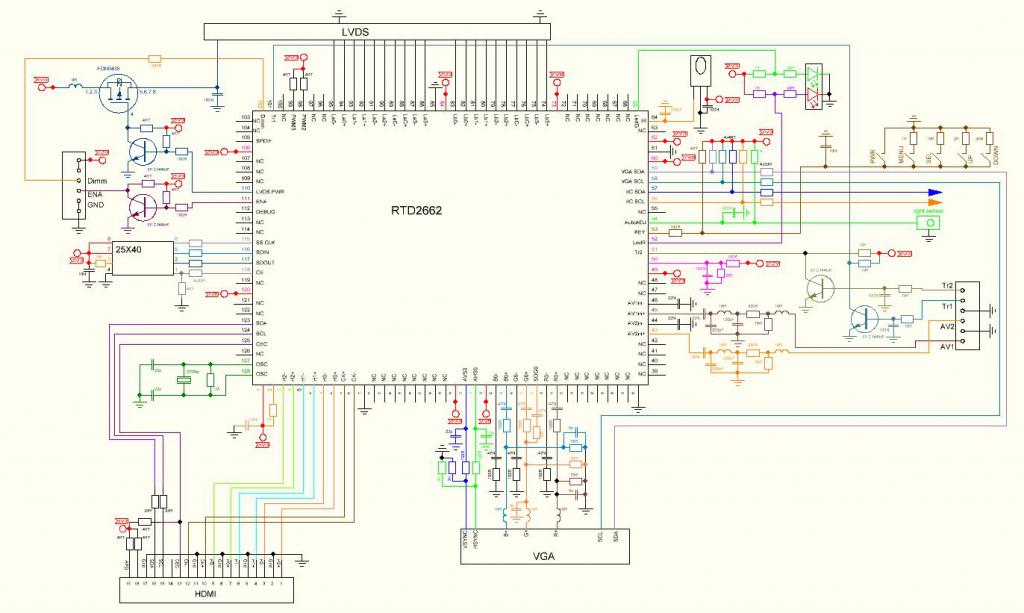Click the orange arrow on the IIC SCL line

[936, 202]
